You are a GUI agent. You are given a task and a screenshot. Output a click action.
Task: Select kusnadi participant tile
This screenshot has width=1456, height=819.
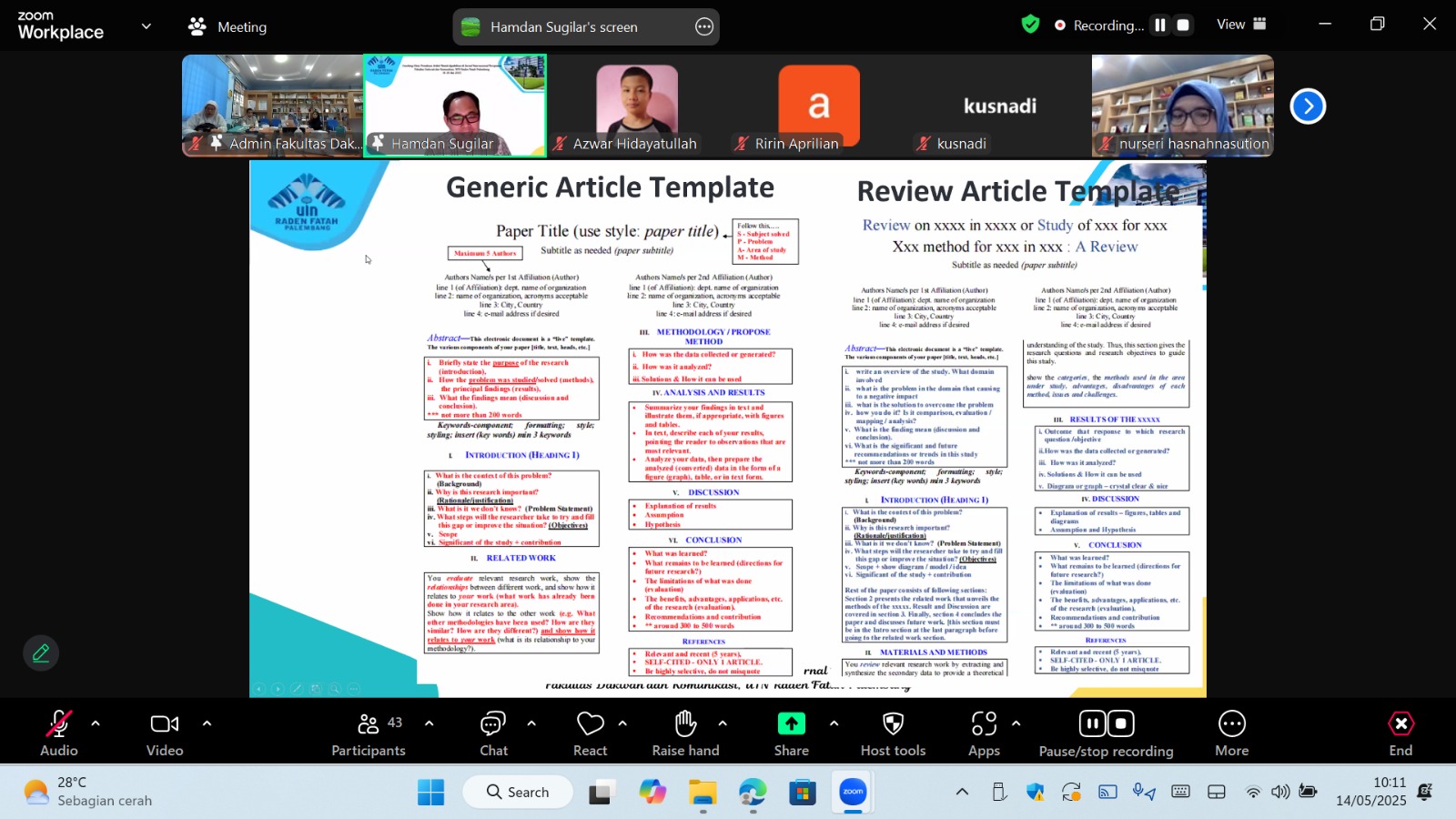click(x=1001, y=106)
